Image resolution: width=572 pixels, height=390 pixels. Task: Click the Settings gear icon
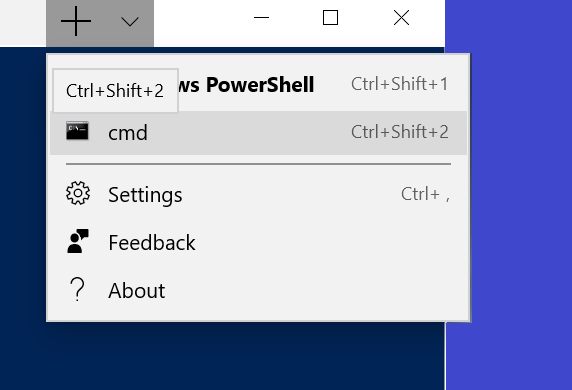(78, 193)
